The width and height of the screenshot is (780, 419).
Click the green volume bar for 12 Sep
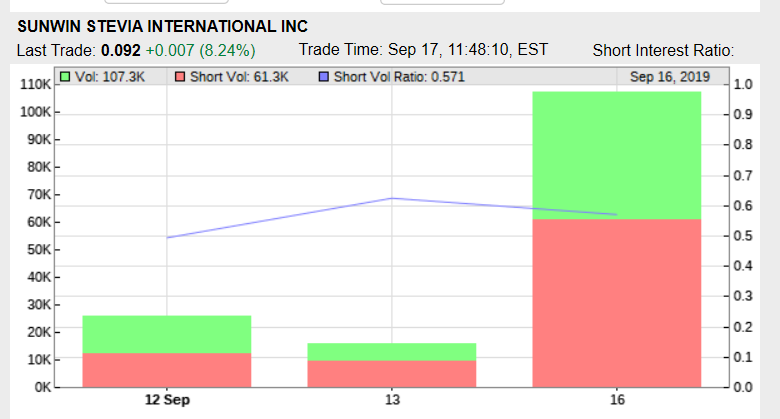tap(167, 334)
